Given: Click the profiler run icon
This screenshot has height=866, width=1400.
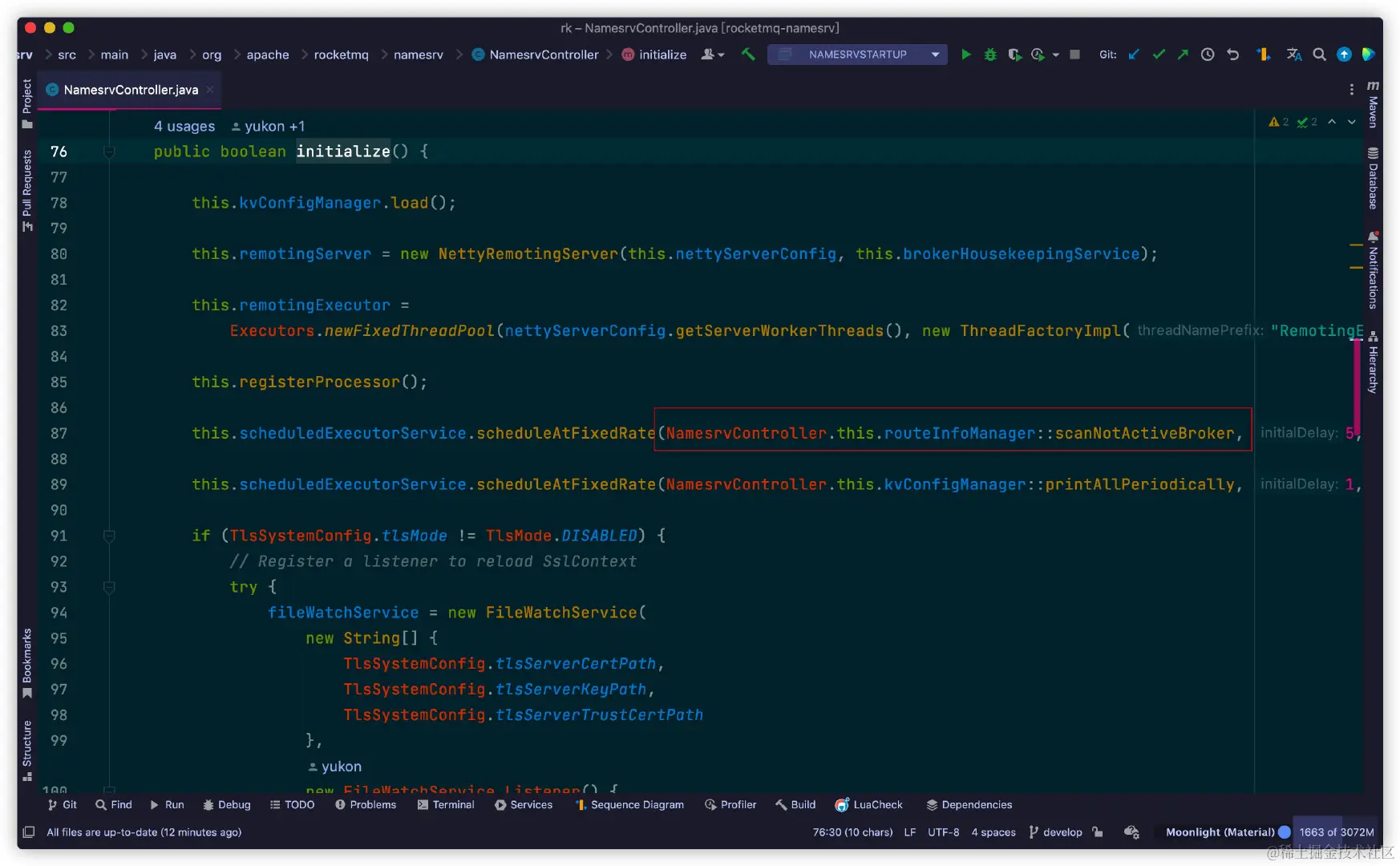Looking at the screenshot, I should (x=1038, y=55).
